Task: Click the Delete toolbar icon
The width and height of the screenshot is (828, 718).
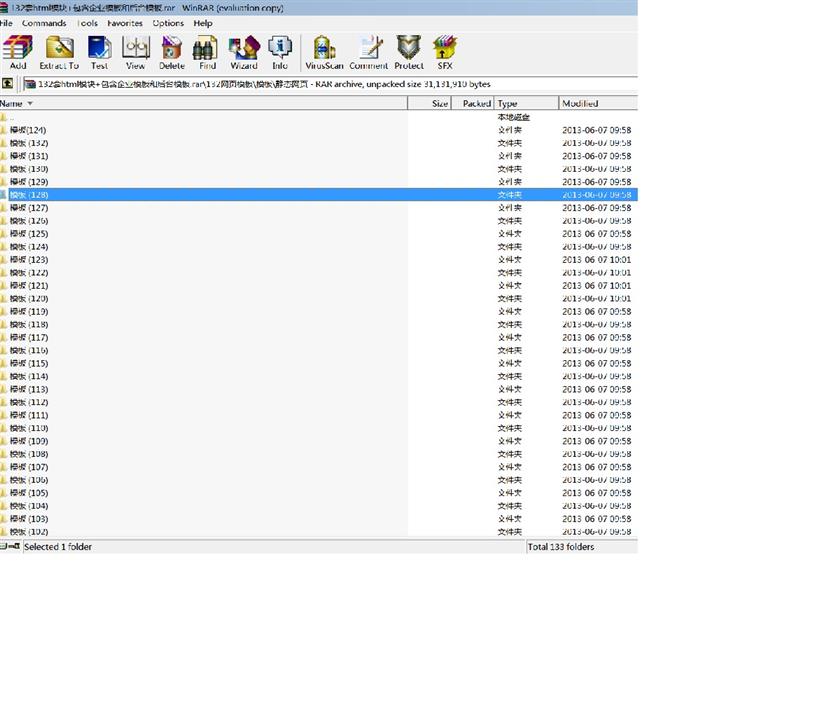Action: tap(172, 52)
